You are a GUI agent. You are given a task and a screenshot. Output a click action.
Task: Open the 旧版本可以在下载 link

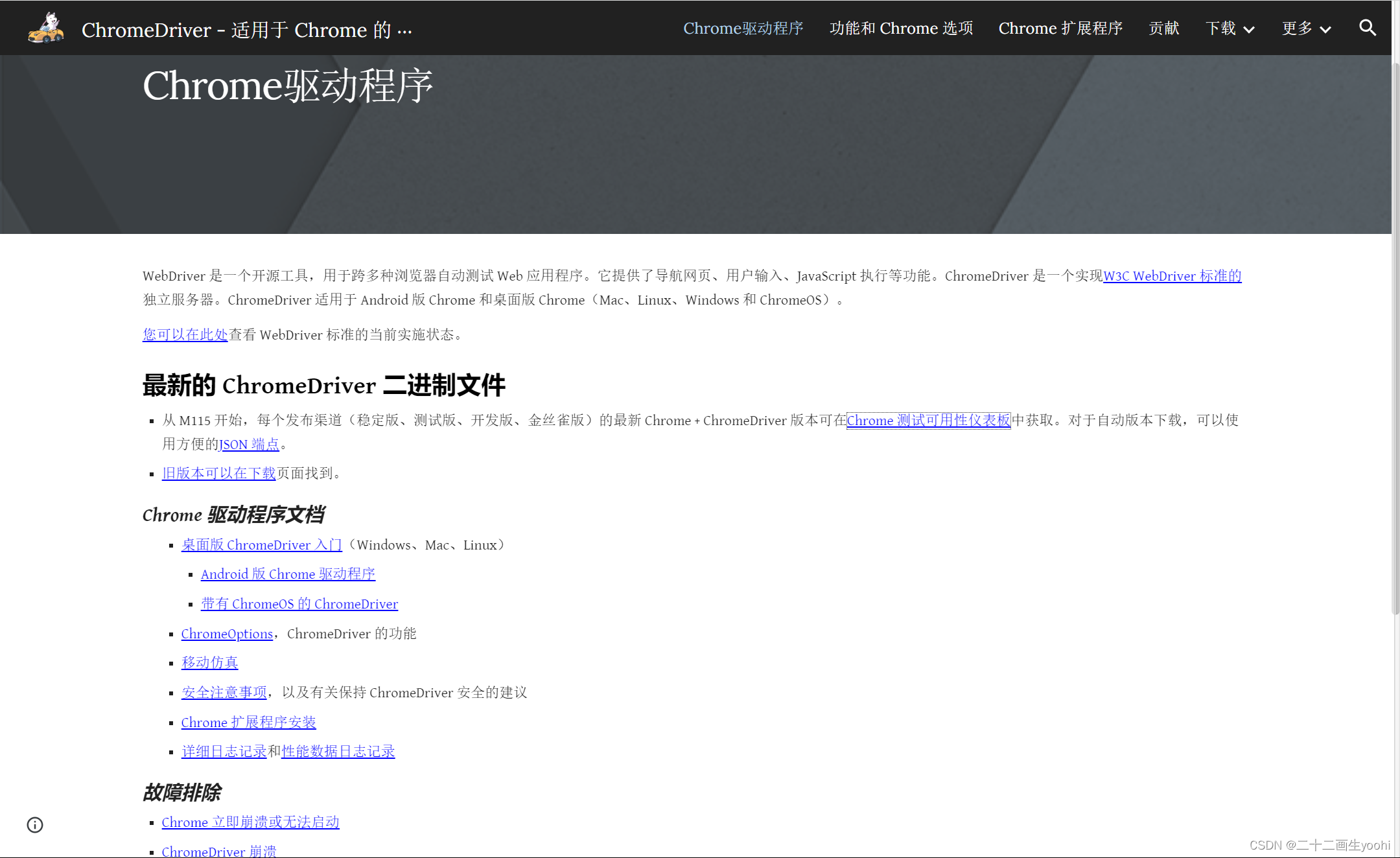click(x=218, y=473)
